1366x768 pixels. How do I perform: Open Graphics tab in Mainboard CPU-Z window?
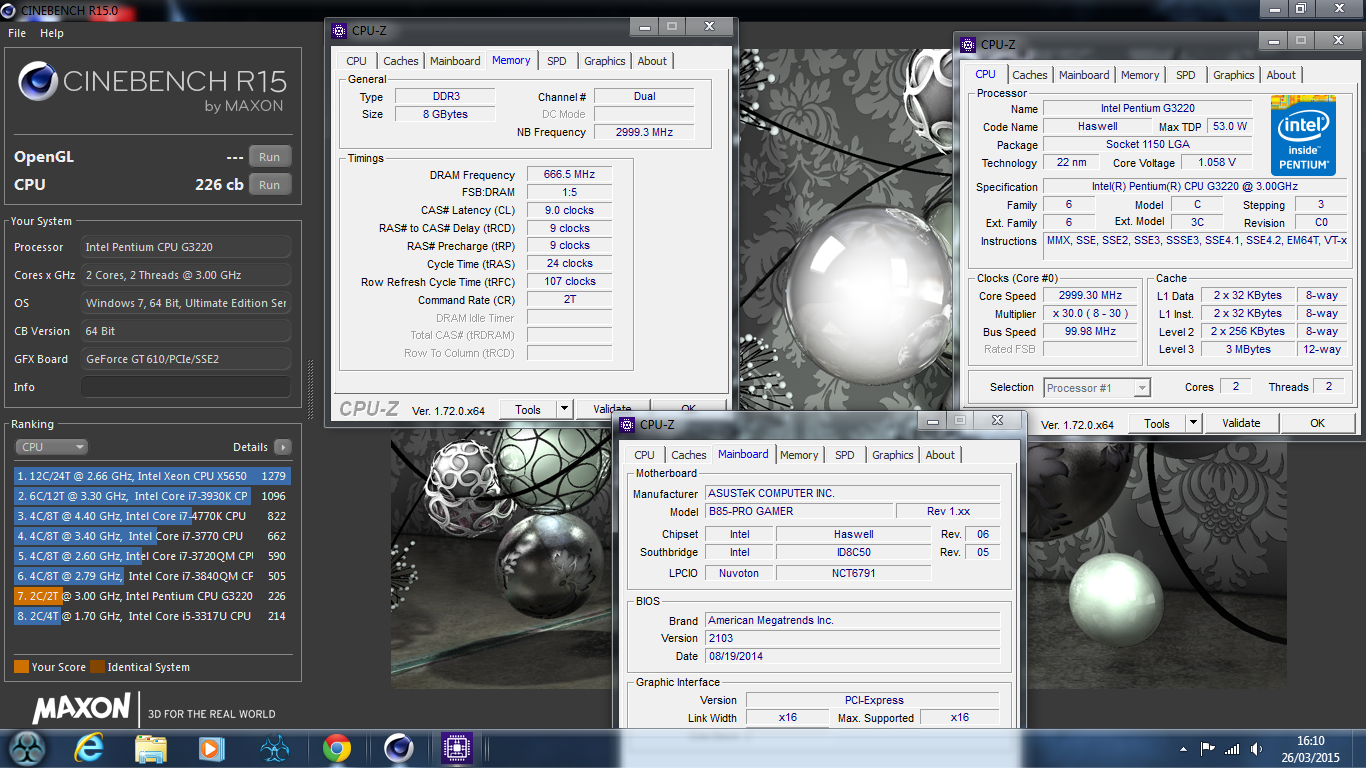pyautogui.click(x=893, y=455)
